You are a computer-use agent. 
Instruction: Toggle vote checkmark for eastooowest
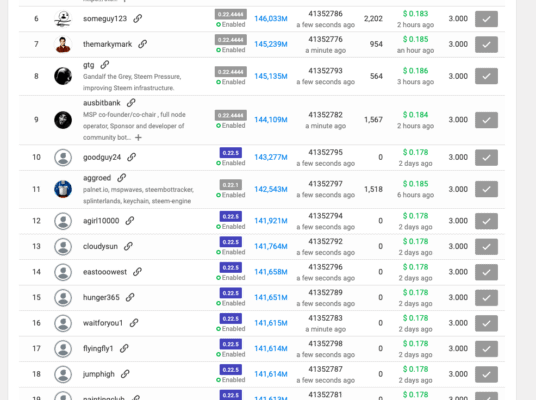pos(486,272)
